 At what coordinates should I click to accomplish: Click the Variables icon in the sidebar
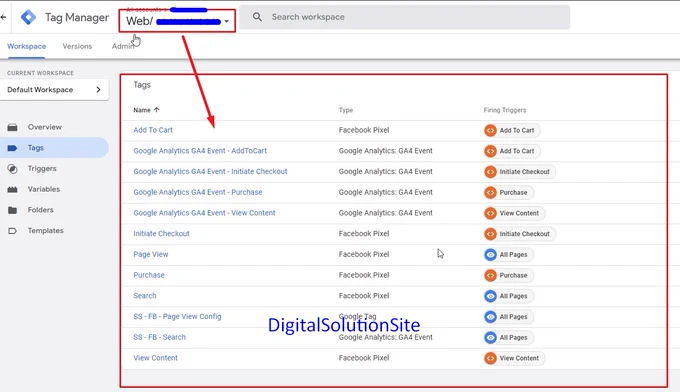tap(13, 189)
